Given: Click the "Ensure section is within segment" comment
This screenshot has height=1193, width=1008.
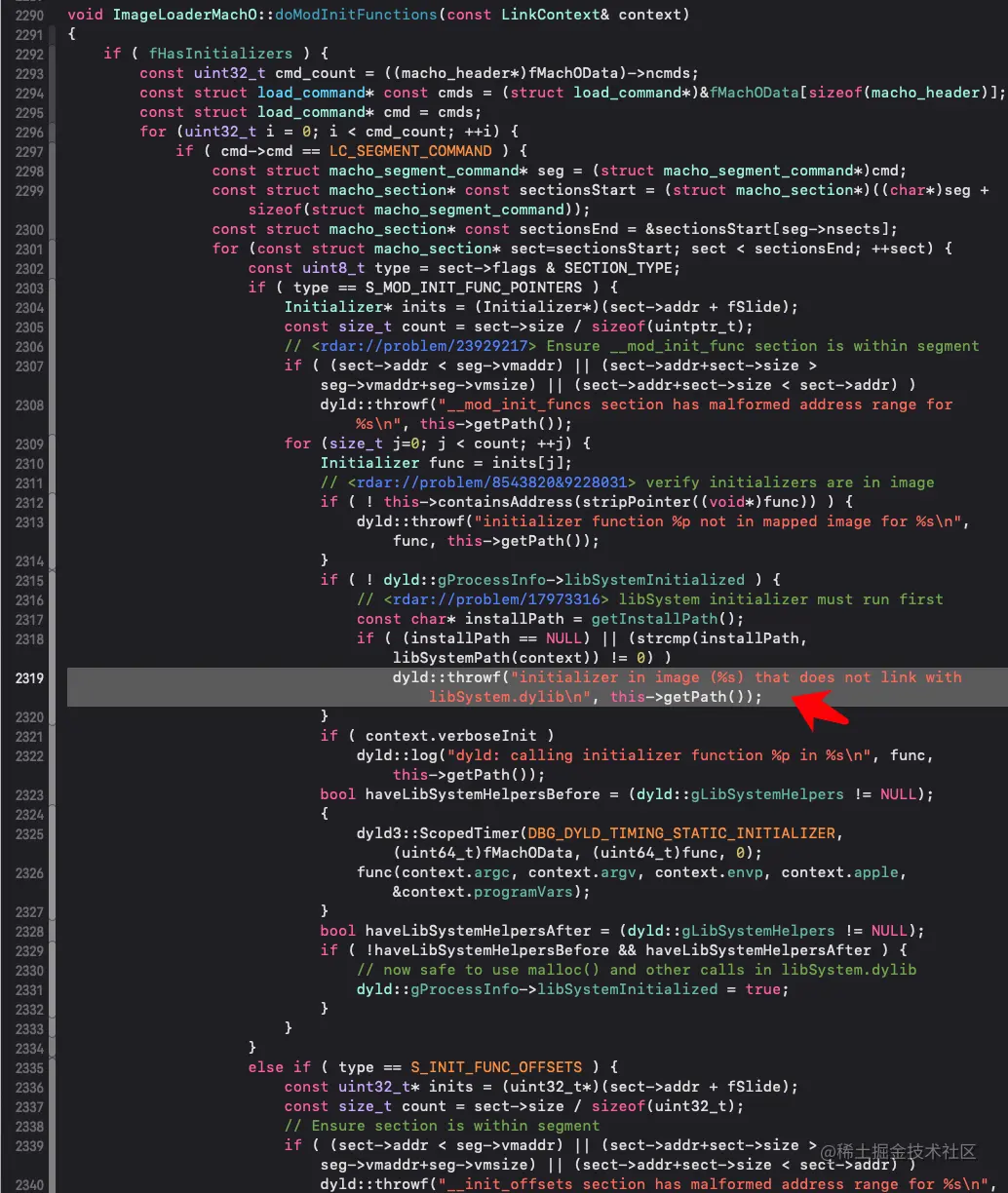Looking at the screenshot, I should click(443, 1126).
